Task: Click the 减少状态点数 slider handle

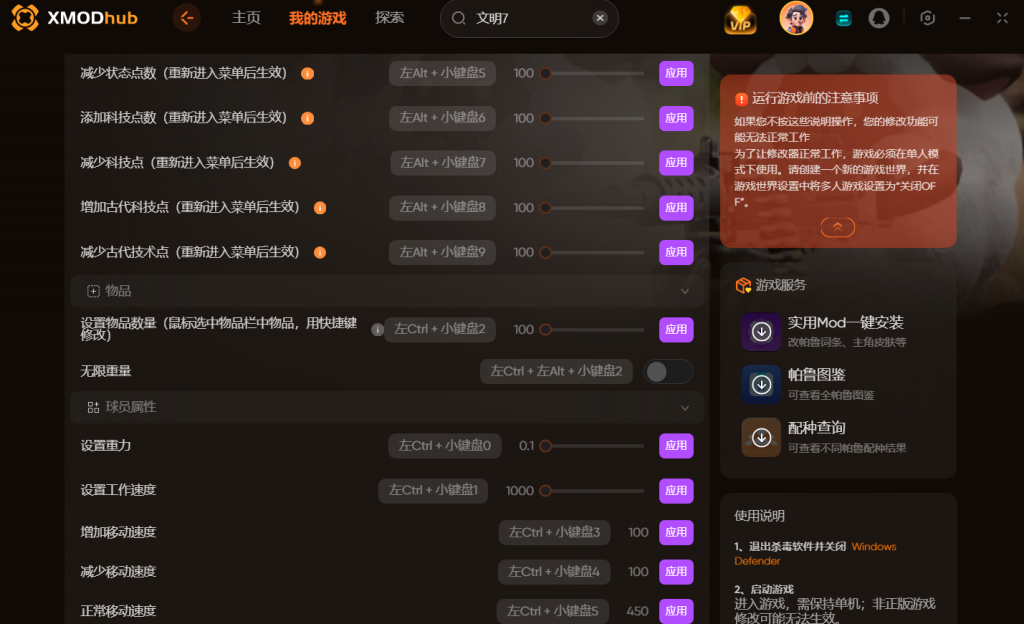Action: point(545,73)
